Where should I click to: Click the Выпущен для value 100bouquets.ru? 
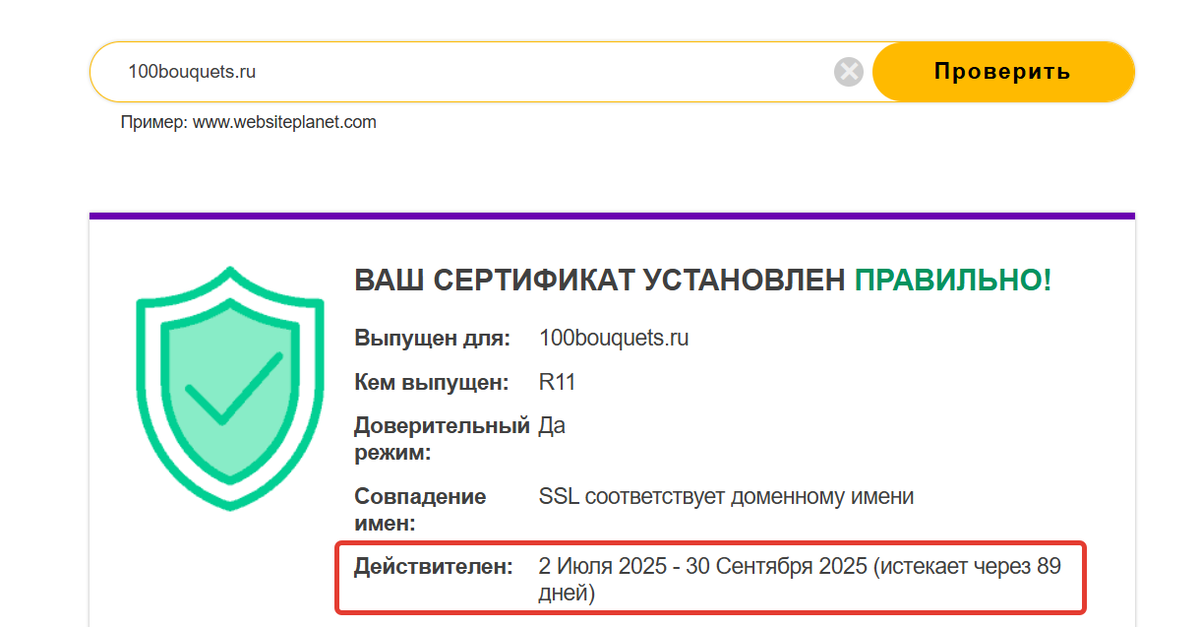(x=614, y=338)
